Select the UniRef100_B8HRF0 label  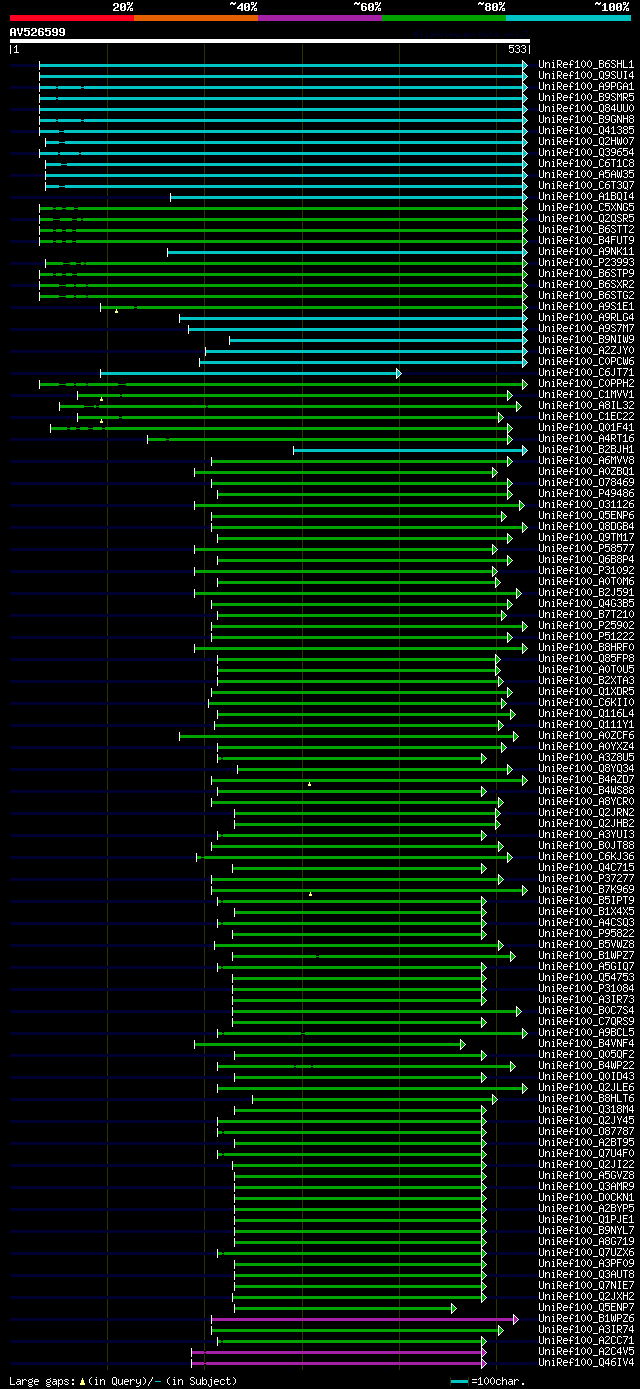[586, 648]
